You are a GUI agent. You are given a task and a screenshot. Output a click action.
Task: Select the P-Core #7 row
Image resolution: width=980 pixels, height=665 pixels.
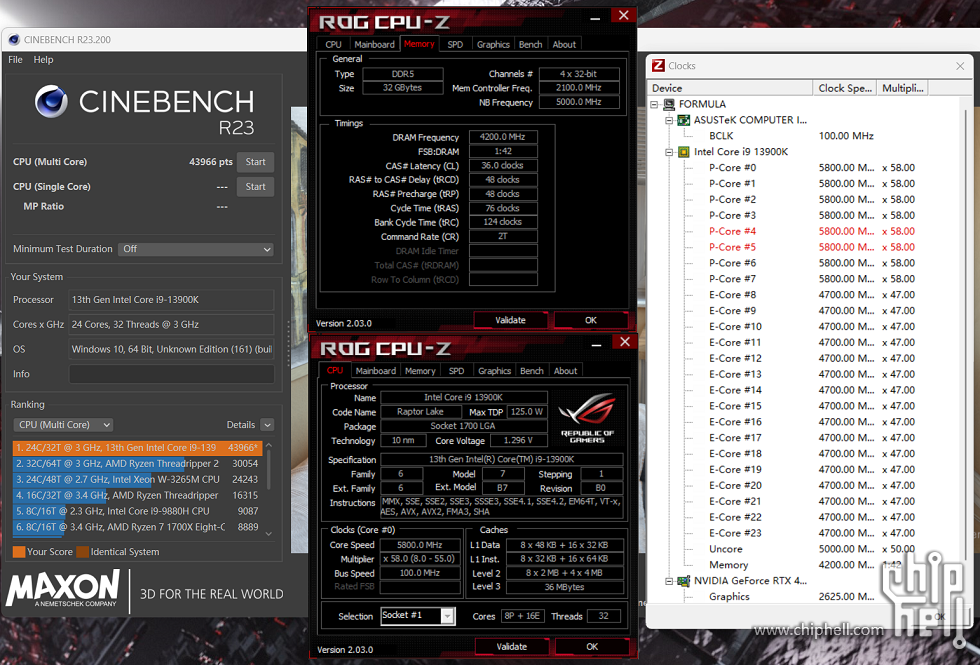(x=732, y=279)
